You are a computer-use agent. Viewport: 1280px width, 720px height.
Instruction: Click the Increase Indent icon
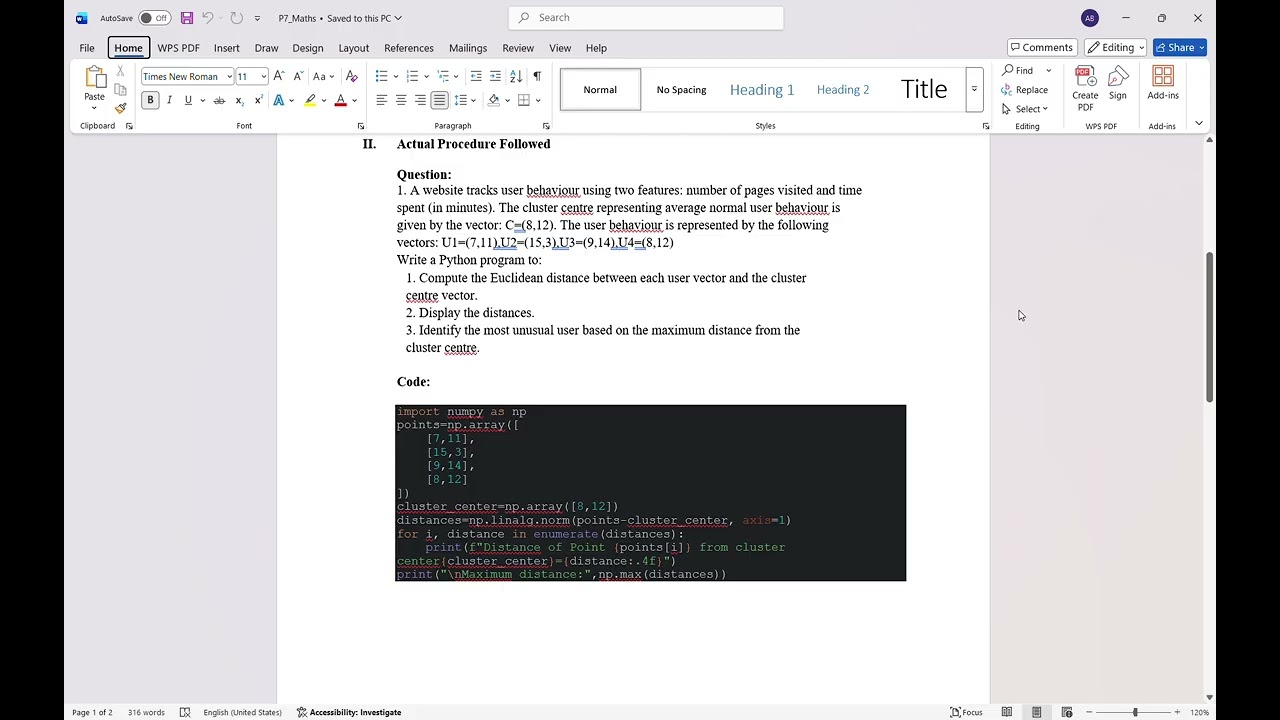click(496, 76)
